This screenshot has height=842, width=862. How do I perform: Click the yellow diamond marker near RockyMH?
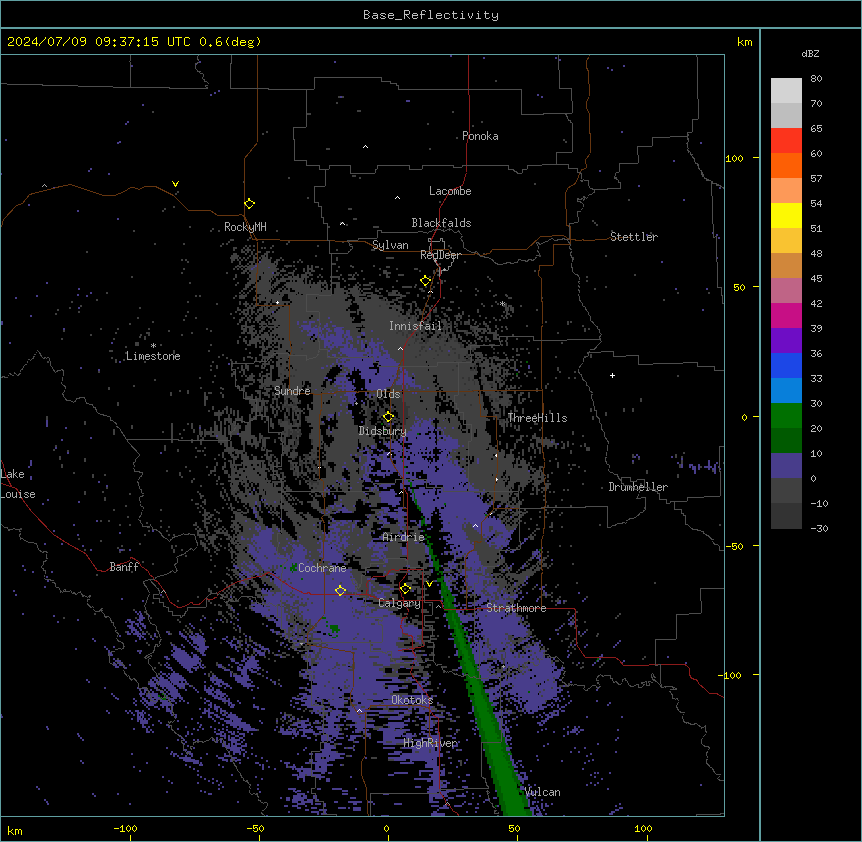pos(249,203)
